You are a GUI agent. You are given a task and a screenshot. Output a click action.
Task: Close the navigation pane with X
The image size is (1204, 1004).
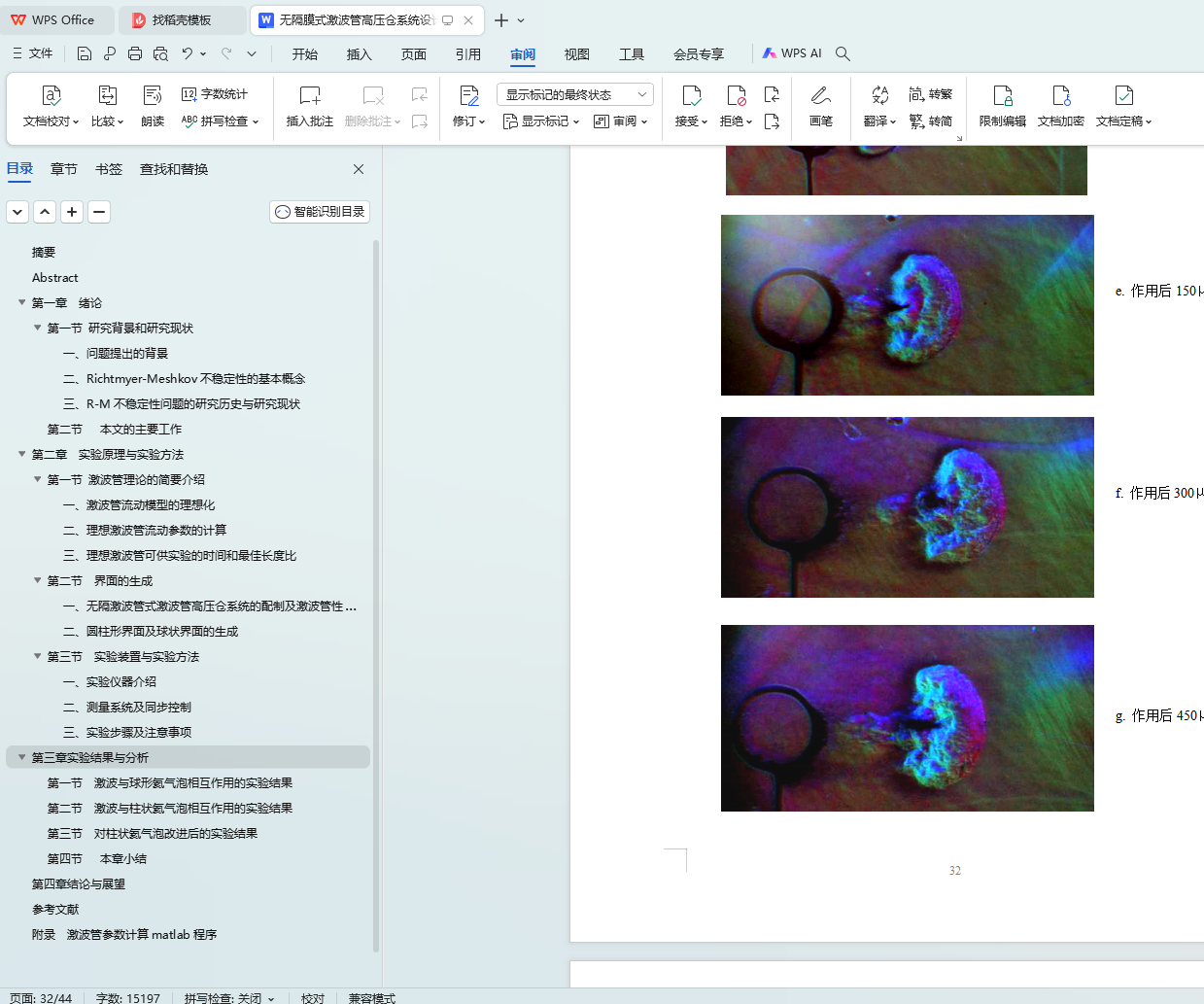(359, 169)
